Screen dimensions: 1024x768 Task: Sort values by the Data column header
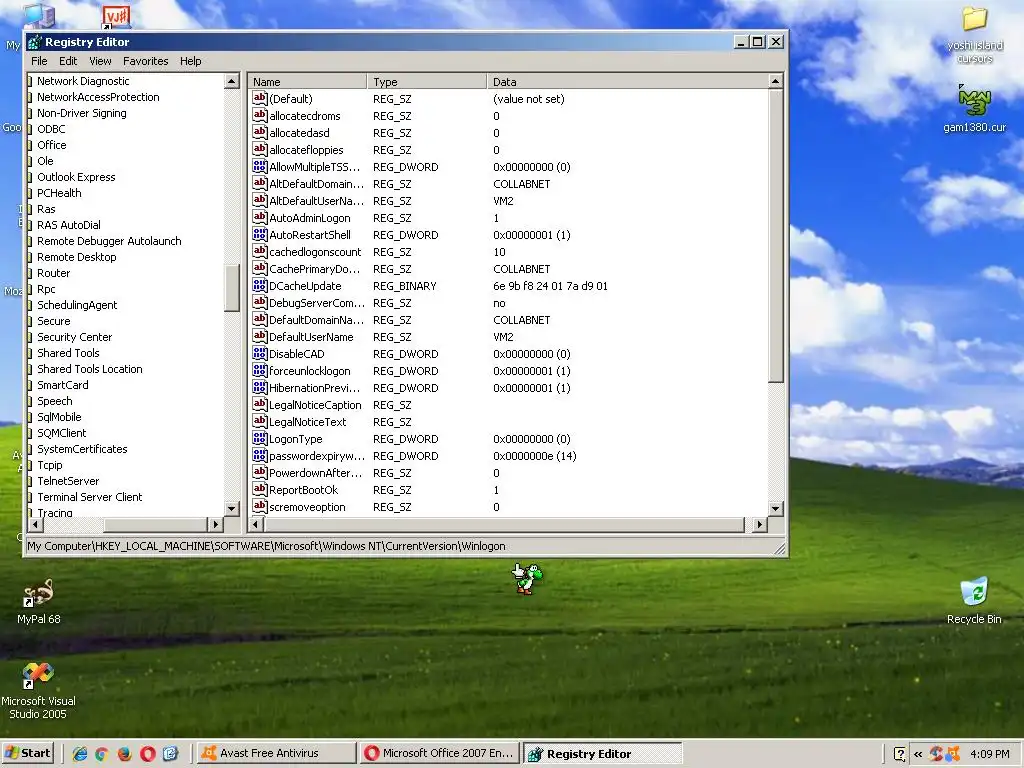[x=627, y=82]
